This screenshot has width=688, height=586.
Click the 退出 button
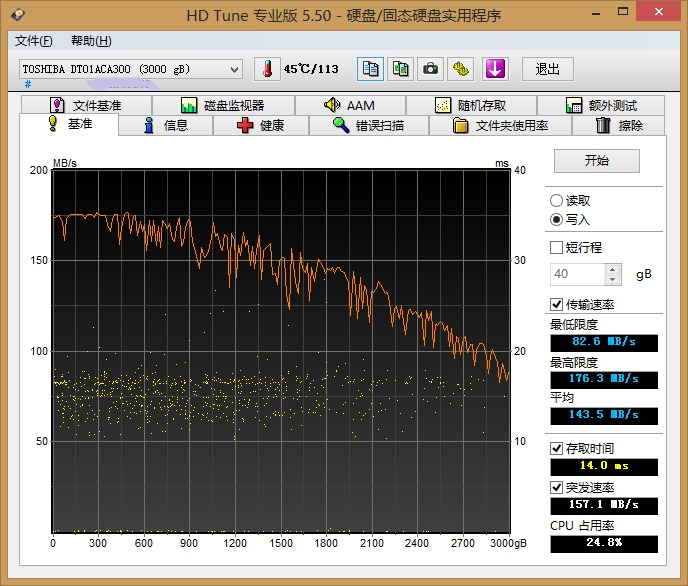(x=548, y=69)
